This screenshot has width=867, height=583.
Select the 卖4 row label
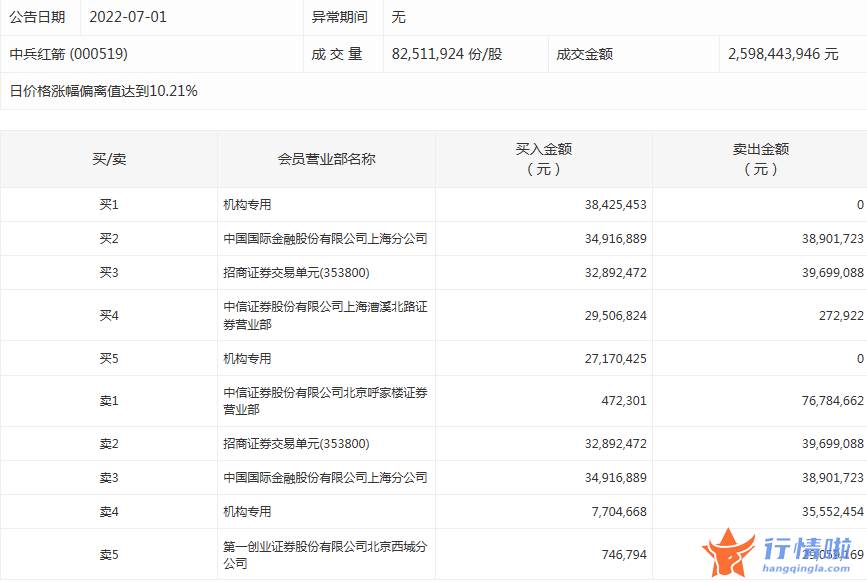point(109,512)
